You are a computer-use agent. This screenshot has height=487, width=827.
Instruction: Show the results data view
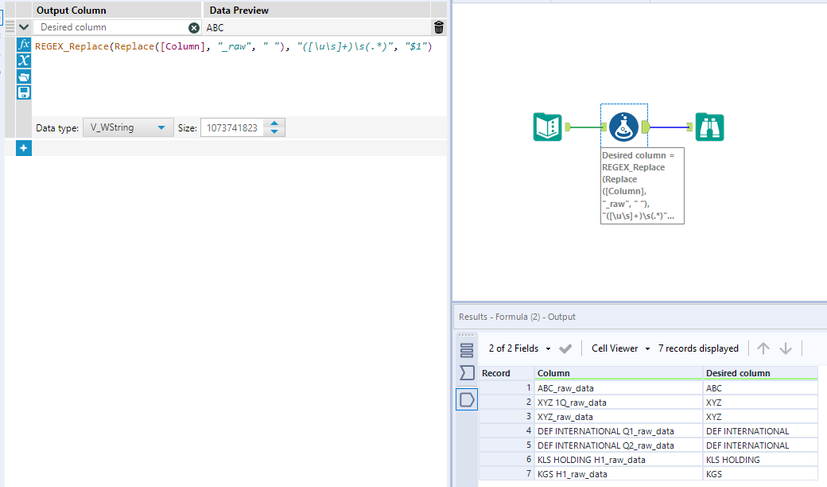click(467, 399)
